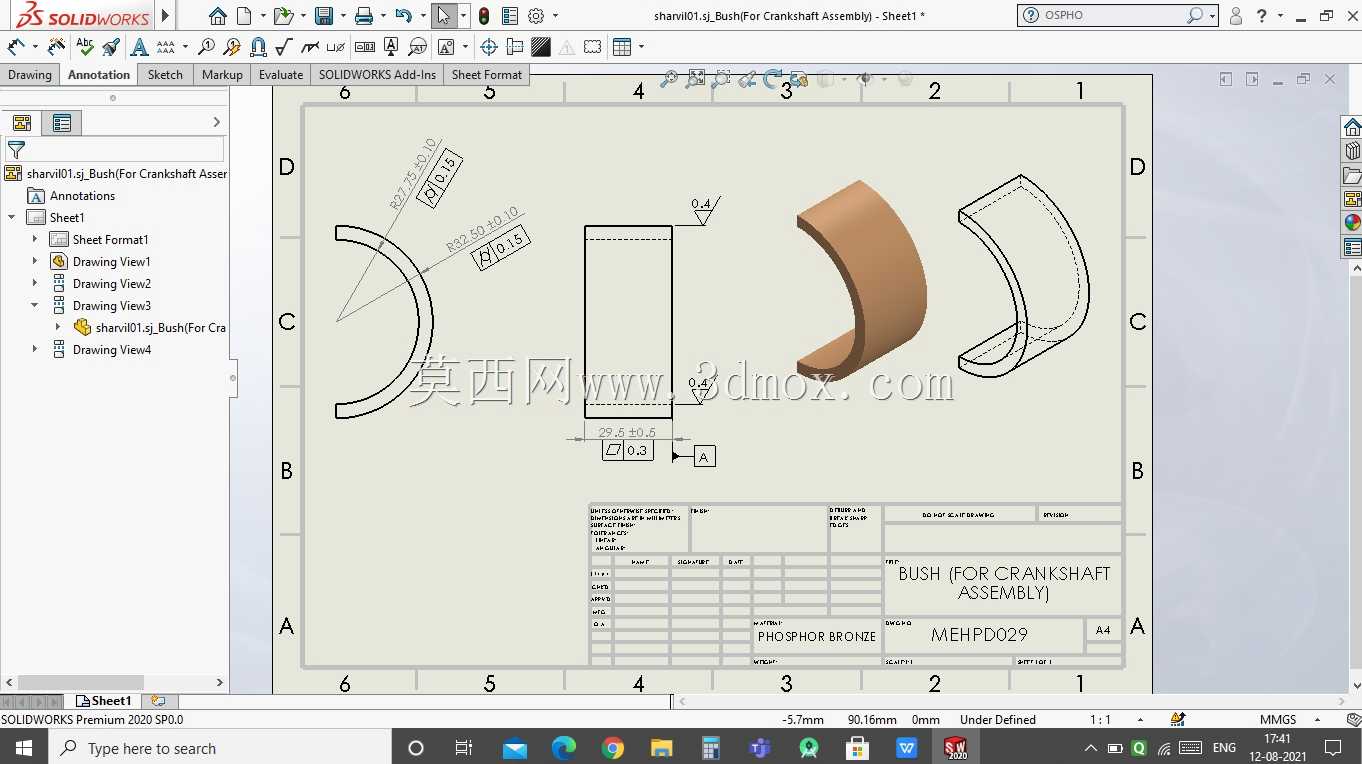The height and width of the screenshot is (764, 1362).
Task: Click the Center Mark tool
Action: click(x=489, y=46)
